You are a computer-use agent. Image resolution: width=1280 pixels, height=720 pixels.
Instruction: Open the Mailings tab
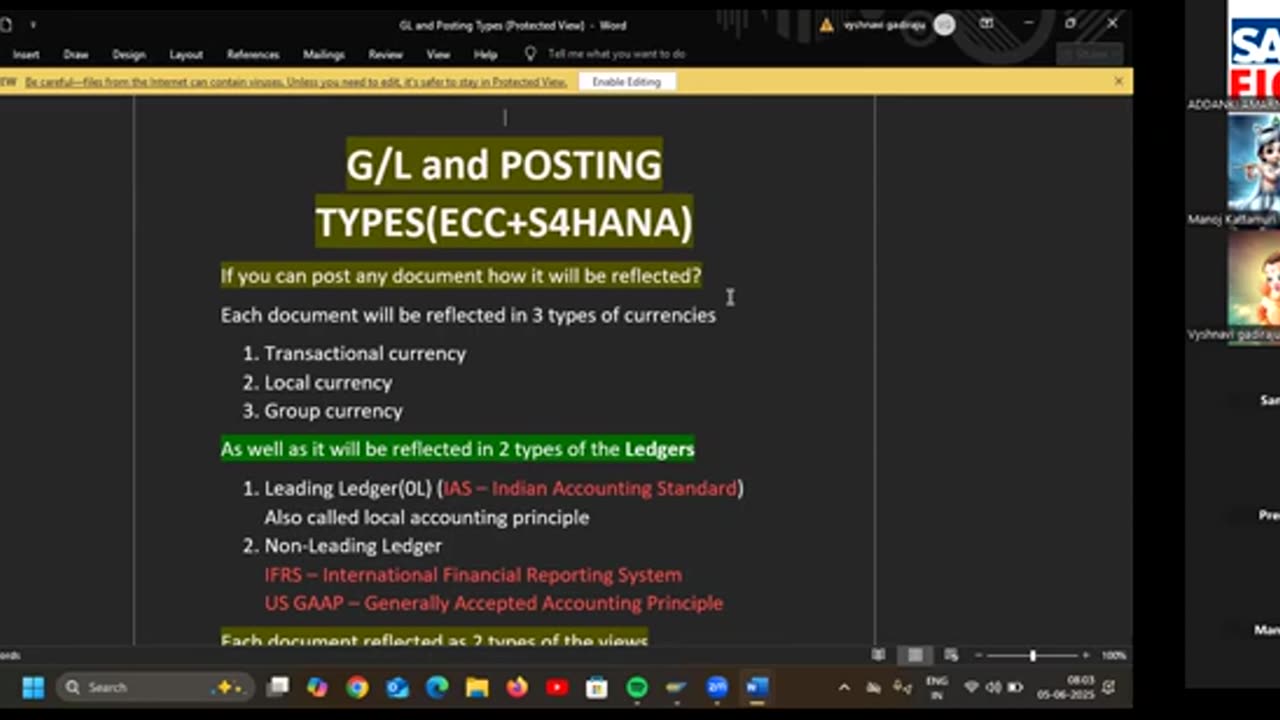pyautogui.click(x=324, y=54)
